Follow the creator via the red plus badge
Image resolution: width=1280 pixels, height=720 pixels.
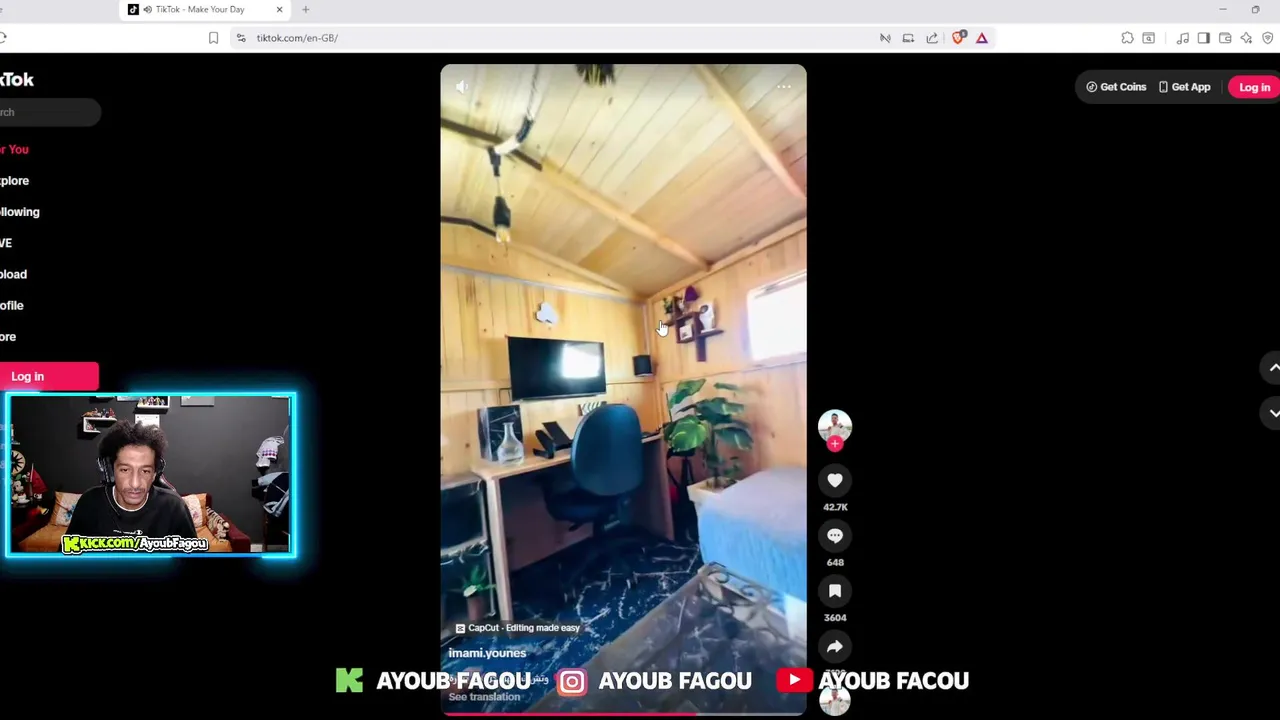835,444
